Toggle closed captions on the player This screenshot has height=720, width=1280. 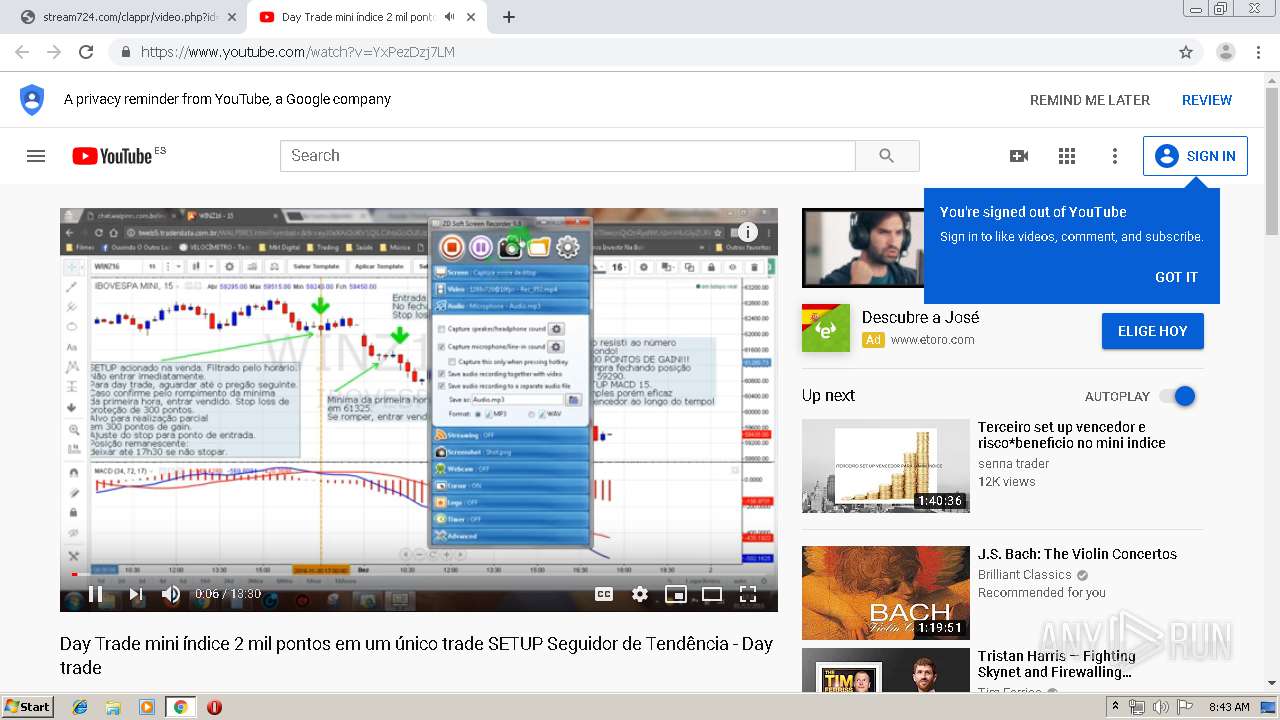(604, 594)
